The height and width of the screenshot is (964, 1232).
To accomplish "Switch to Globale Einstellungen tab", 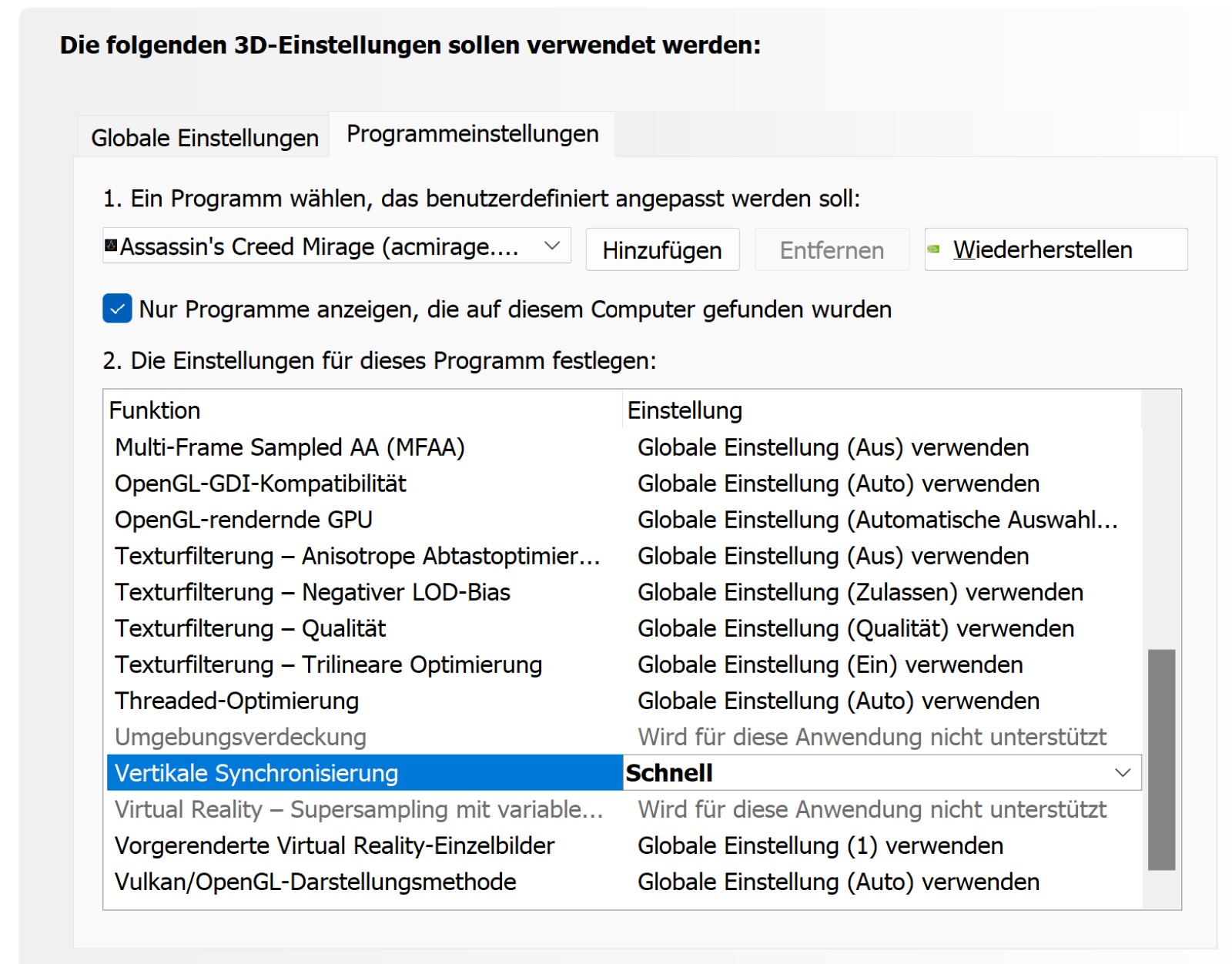I will click(204, 138).
